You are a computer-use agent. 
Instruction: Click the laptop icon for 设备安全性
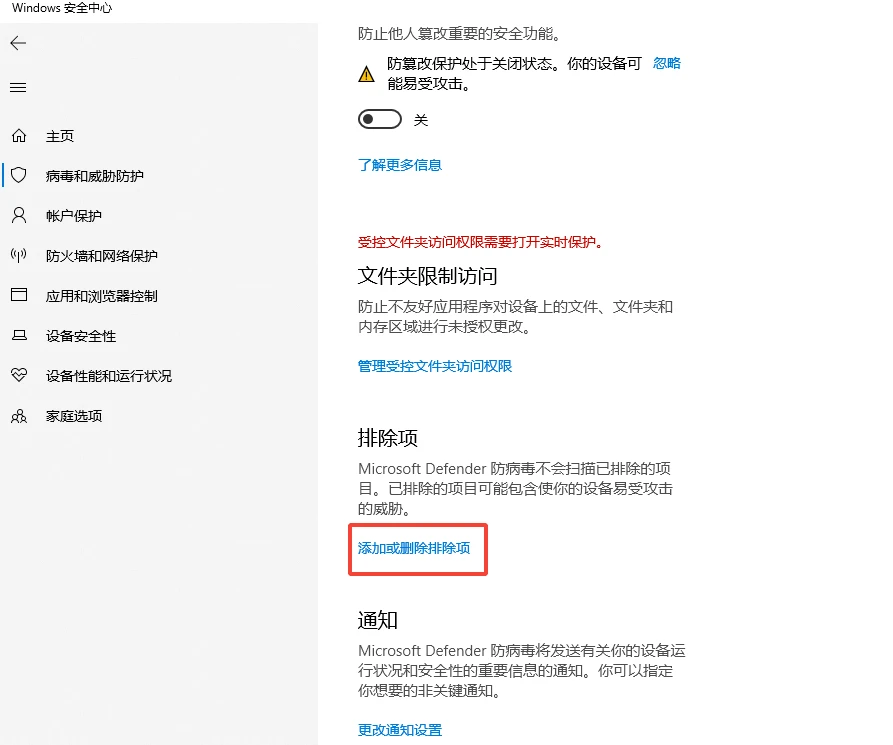point(19,335)
